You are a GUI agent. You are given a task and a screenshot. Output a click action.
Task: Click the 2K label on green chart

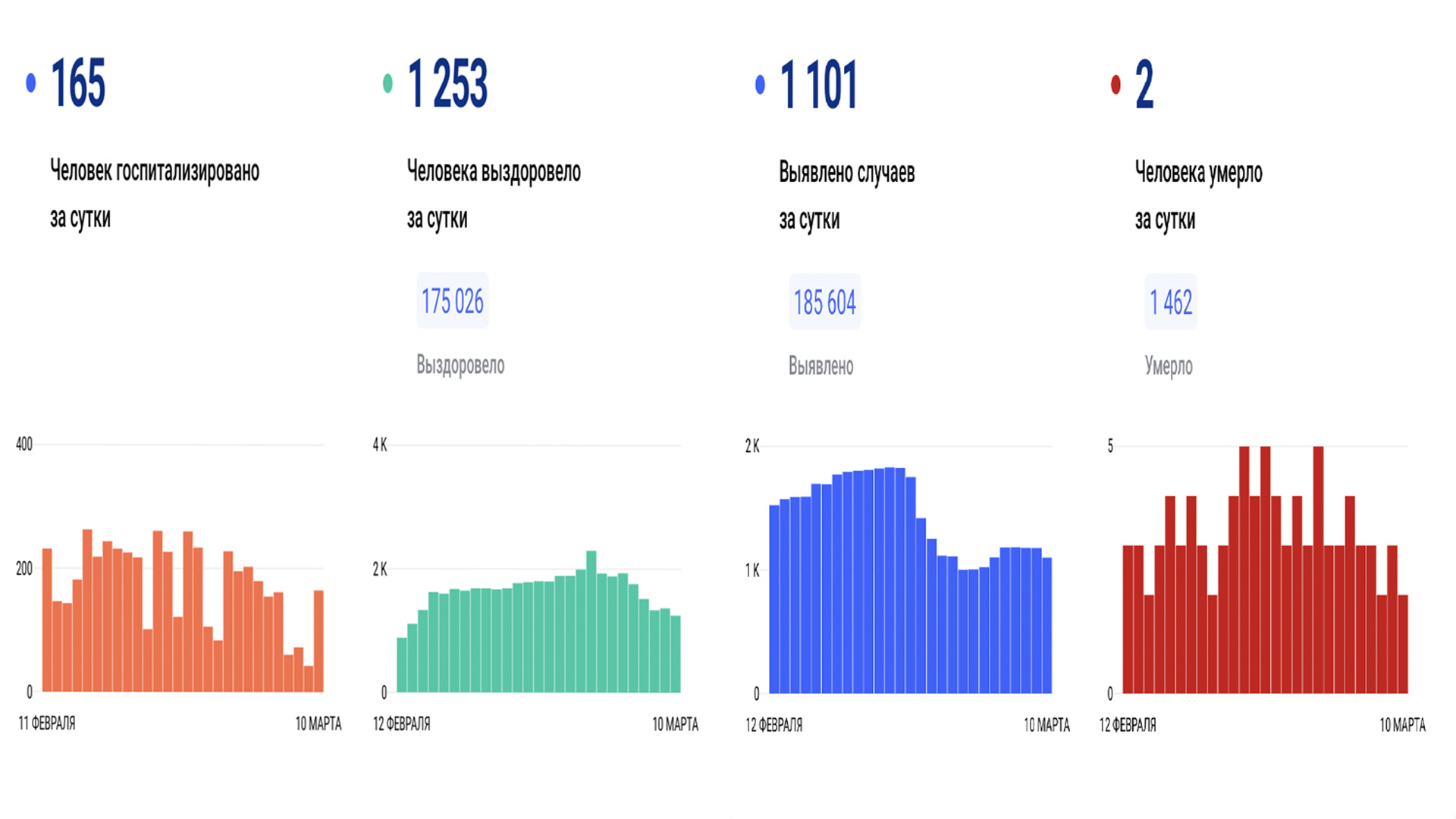(x=380, y=570)
